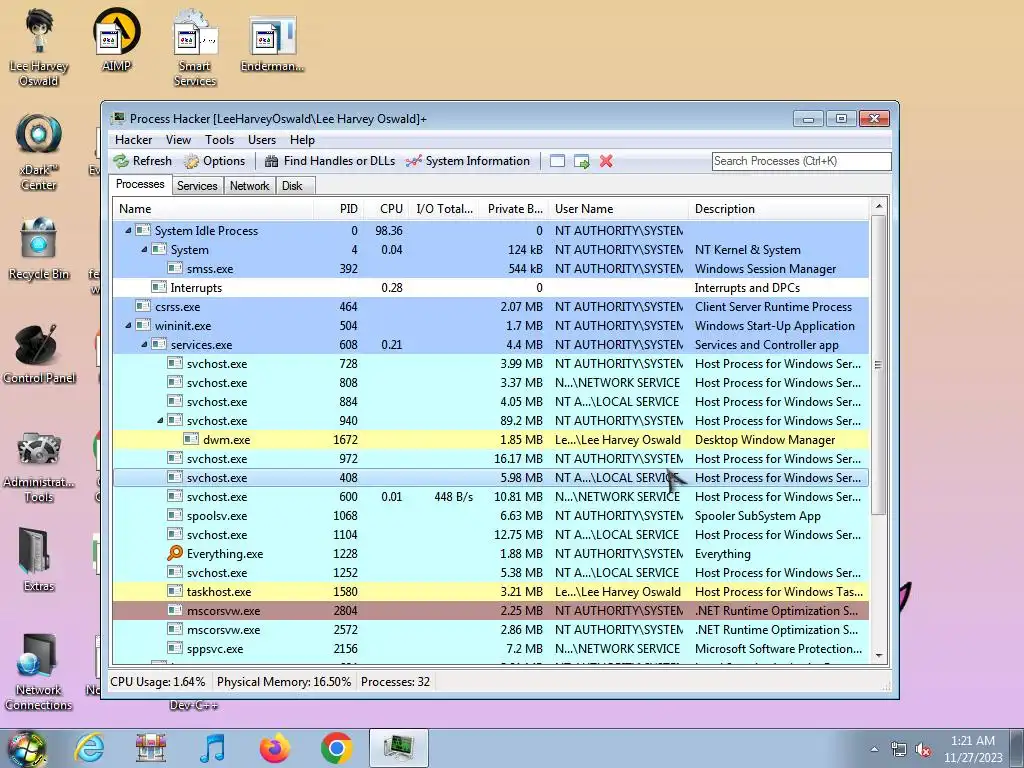Collapse System Idle Process tree node
This screenshot has height=768, width=1024.
(128, 231)
